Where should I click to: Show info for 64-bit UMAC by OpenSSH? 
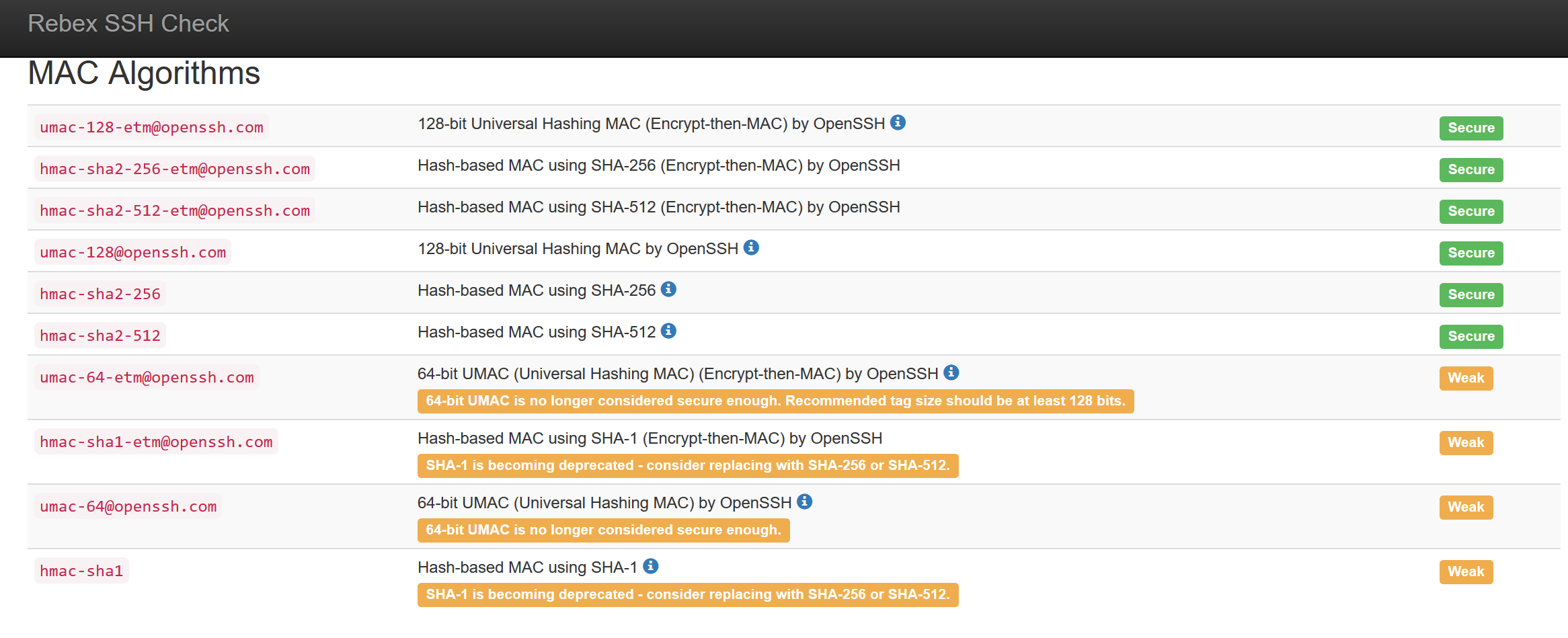tap(804, 502)
